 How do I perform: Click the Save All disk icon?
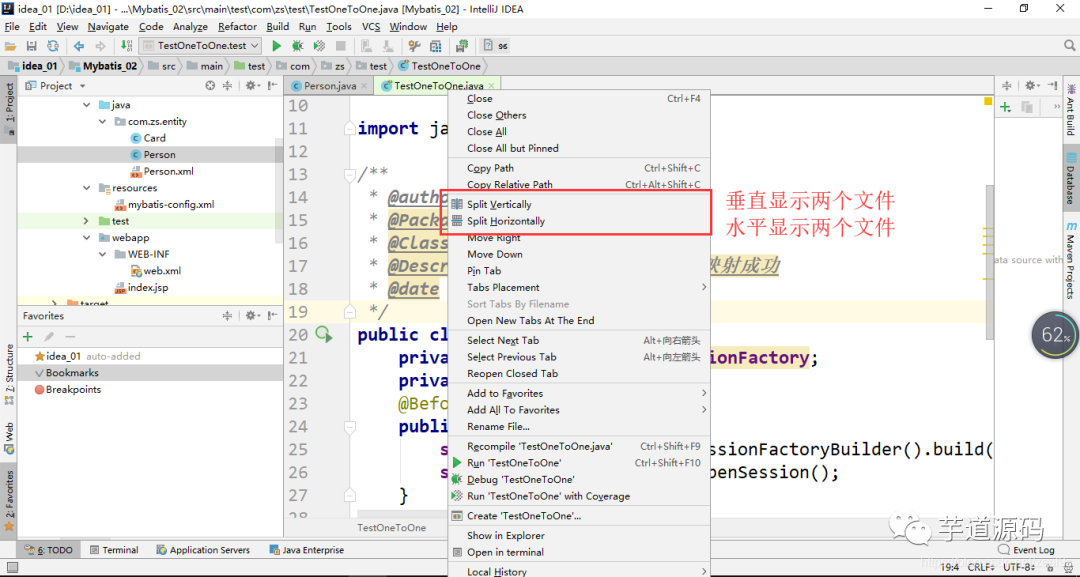32,45
